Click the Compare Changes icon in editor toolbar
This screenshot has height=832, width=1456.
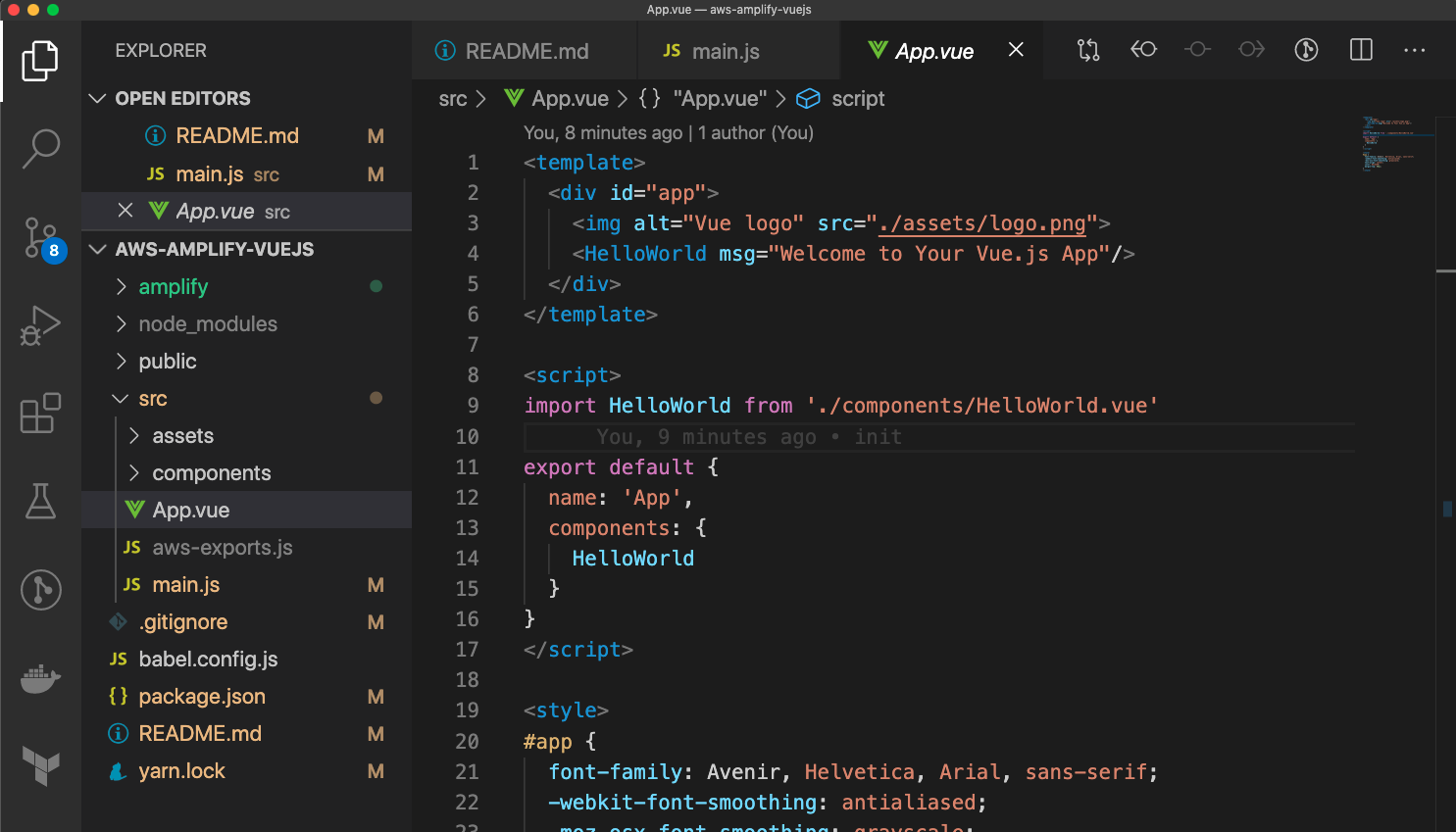click(1088, 50)
